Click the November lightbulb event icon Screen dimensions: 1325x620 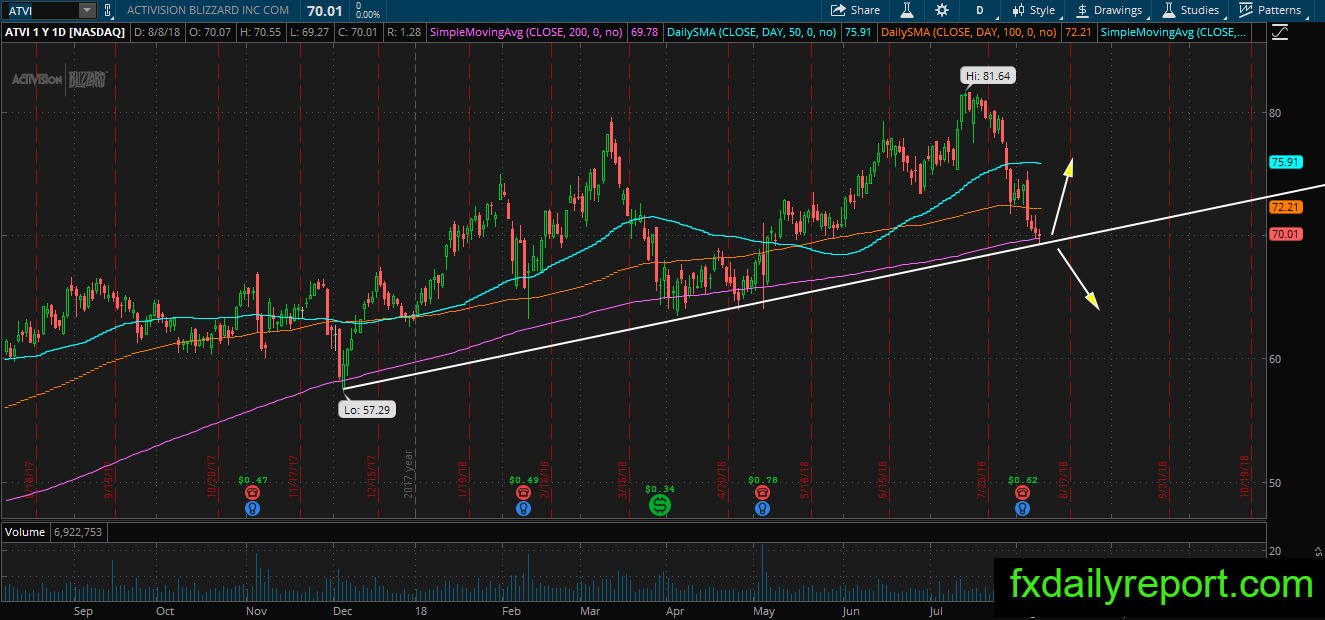(254, 509)
